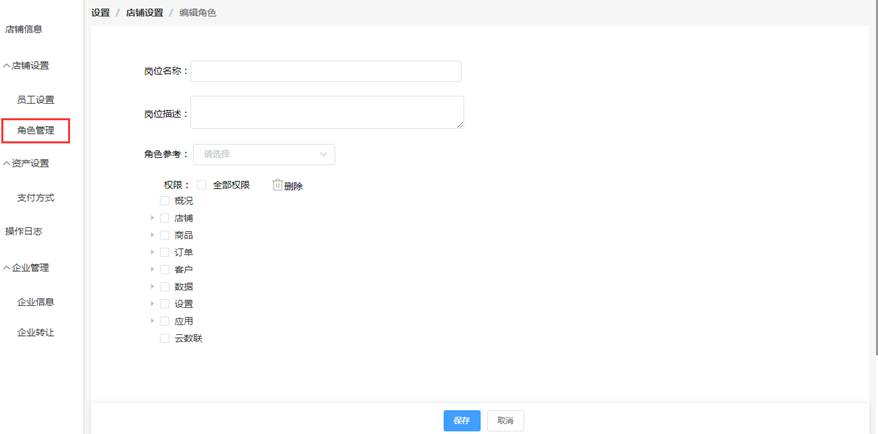Click the trash icon next to 删除
The image size is (878, 434).
tap(278, 185)
